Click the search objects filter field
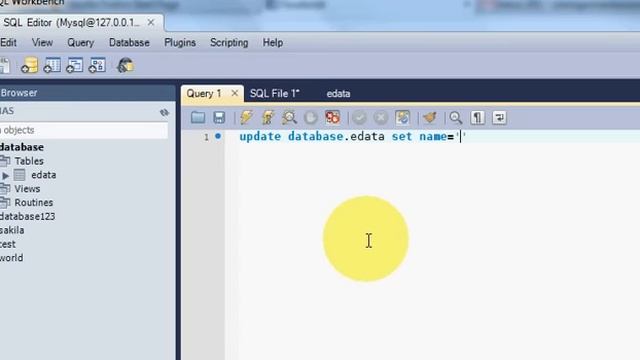This screenshot has width=640, height=360. [x=83, y=130]
